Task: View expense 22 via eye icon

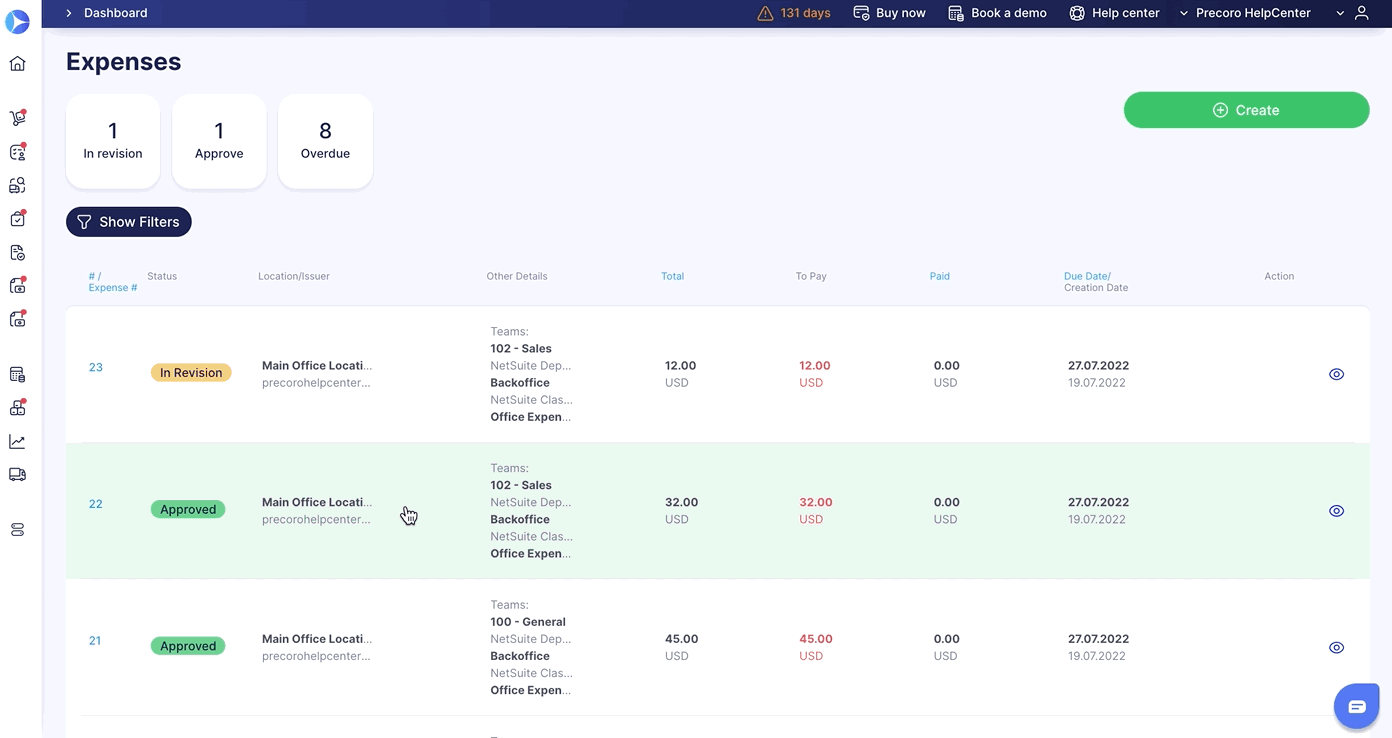Action: [x=1336, y=511]
